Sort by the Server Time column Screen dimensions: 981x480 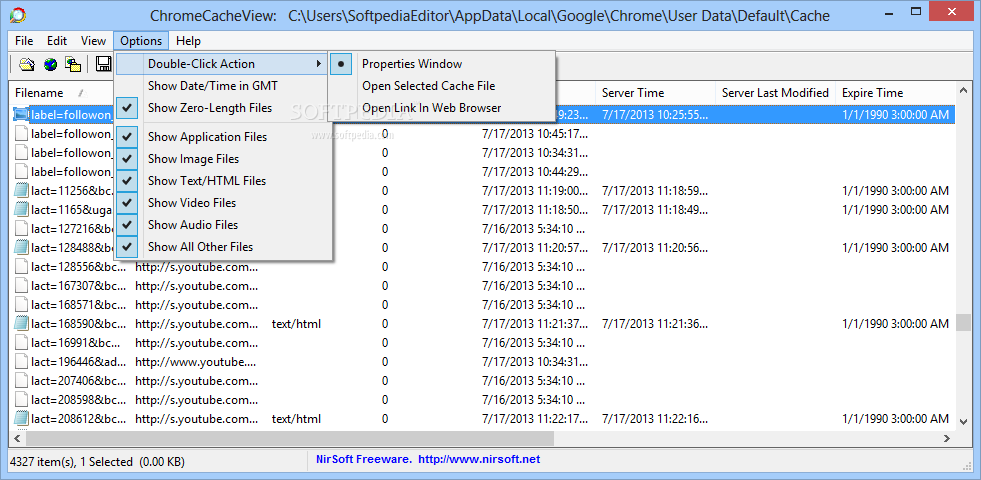(x=655, y=93)
